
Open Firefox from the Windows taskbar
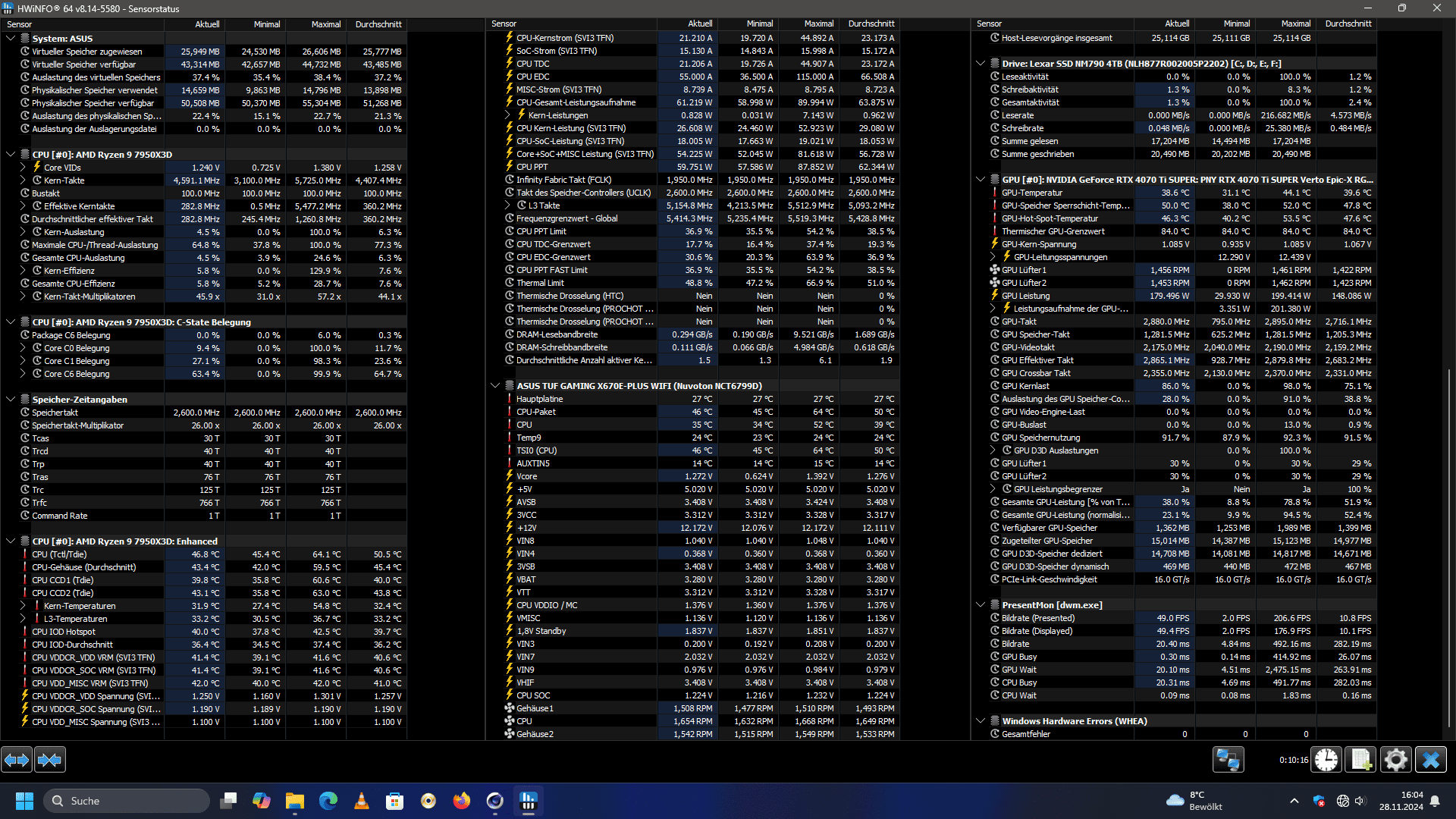point(461,801)
